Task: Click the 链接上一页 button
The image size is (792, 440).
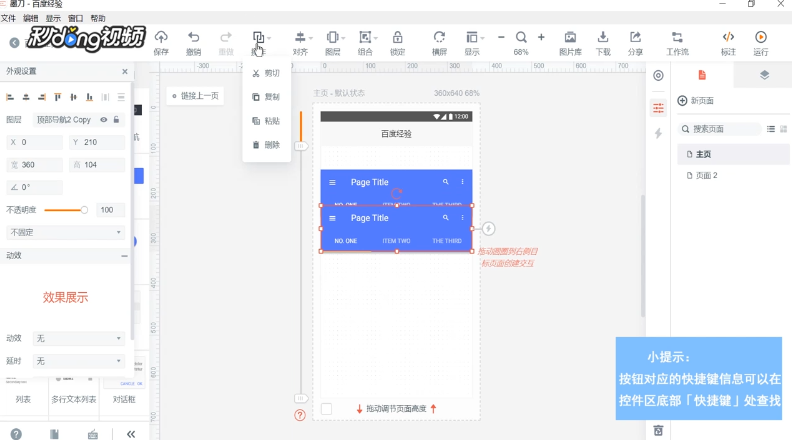Action: 195,96
